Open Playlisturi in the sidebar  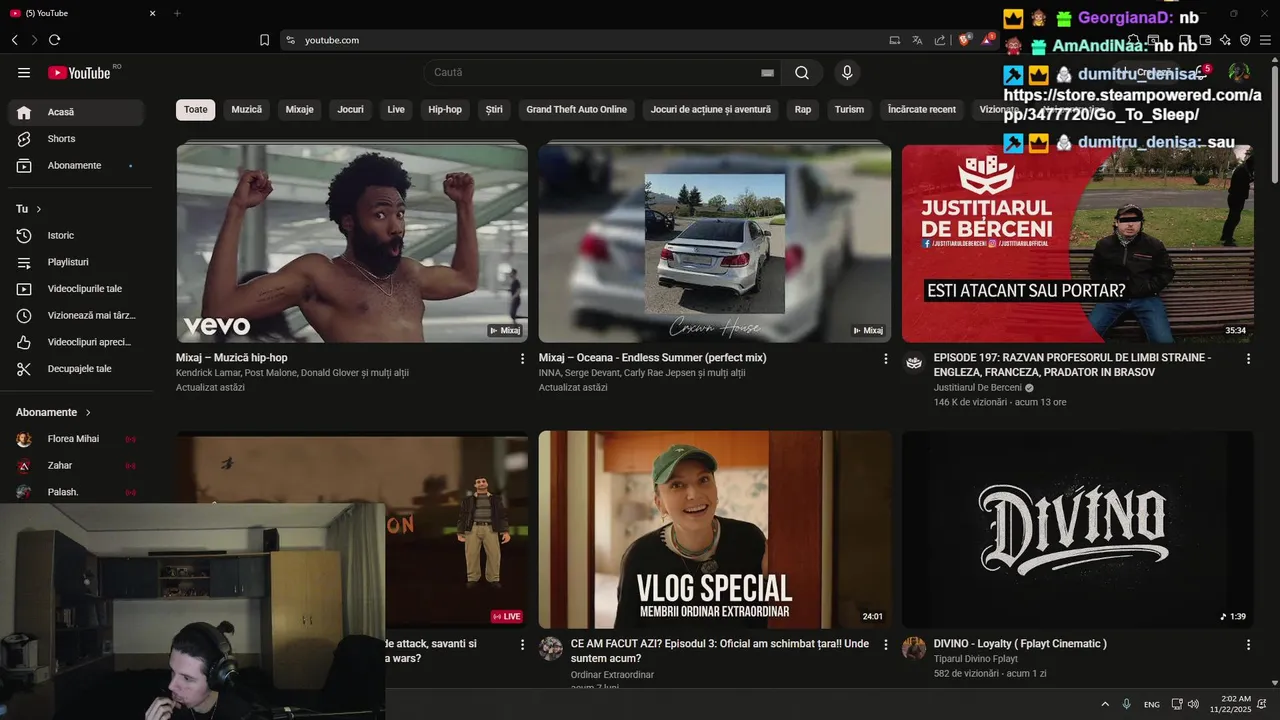[75, 262]
